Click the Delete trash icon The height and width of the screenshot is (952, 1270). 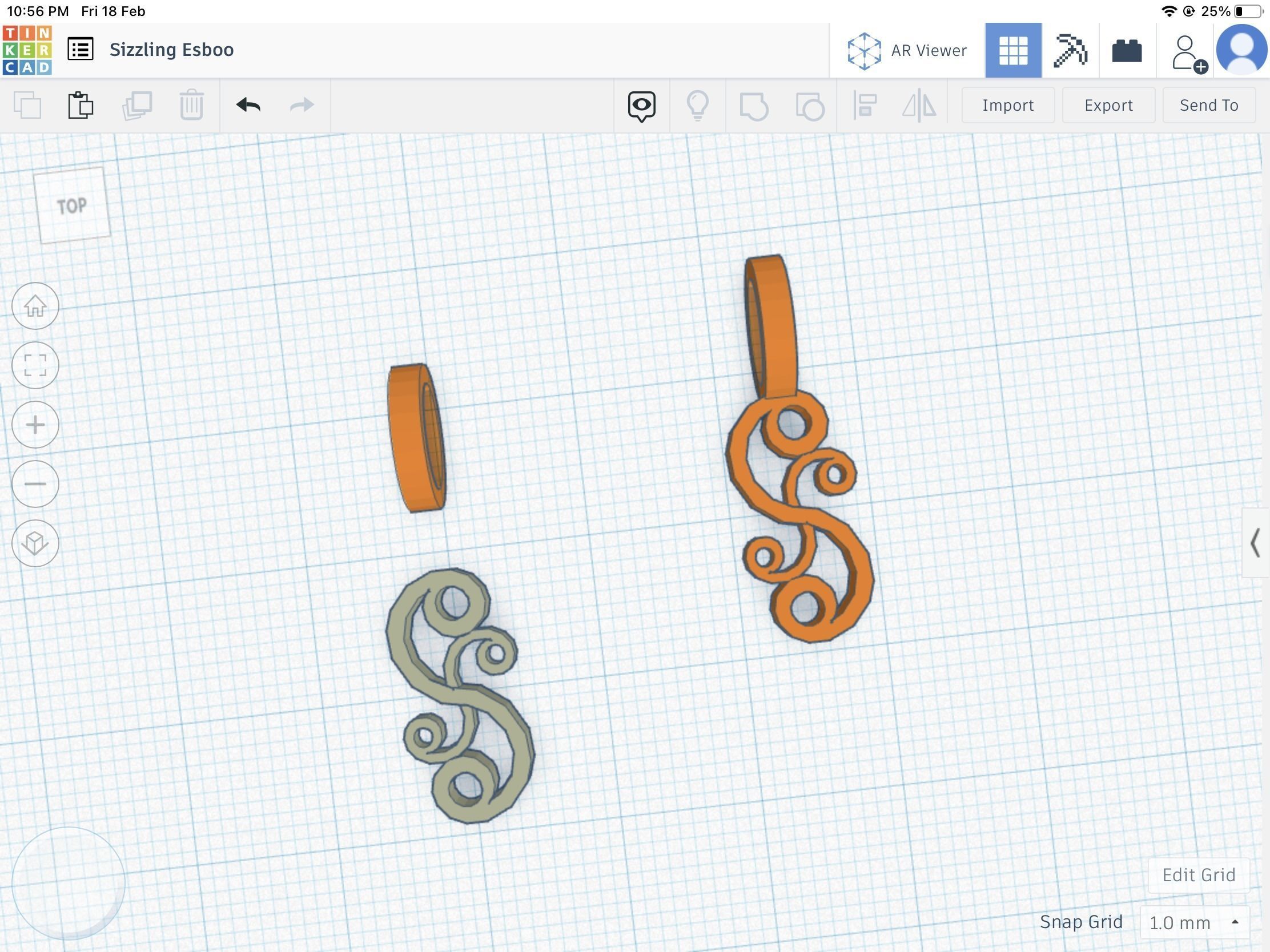tap(192, 105)
